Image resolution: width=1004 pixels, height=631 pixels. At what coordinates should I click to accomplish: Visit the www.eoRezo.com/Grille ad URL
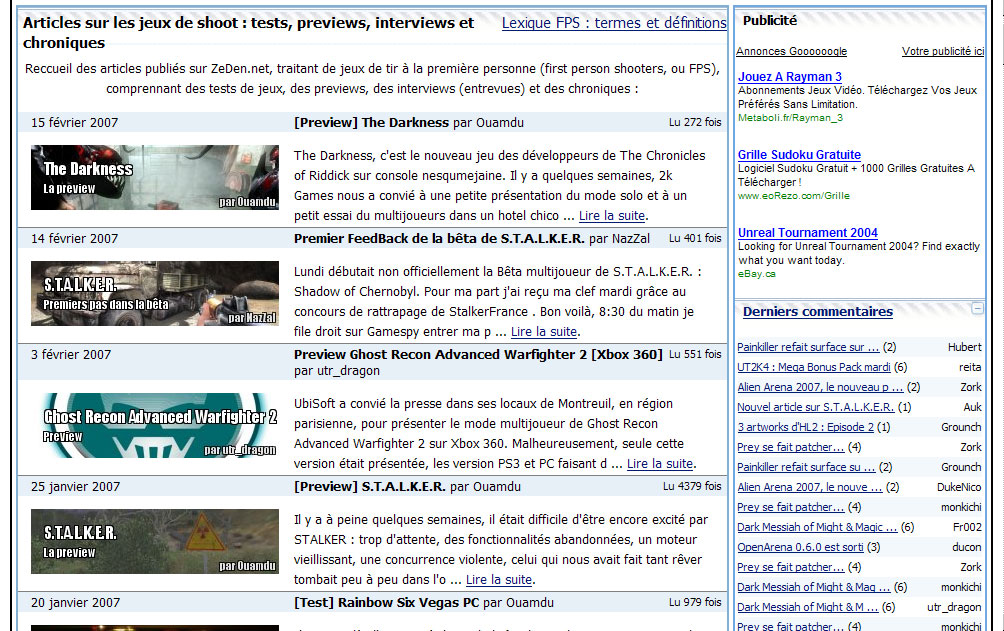(793, 196)
